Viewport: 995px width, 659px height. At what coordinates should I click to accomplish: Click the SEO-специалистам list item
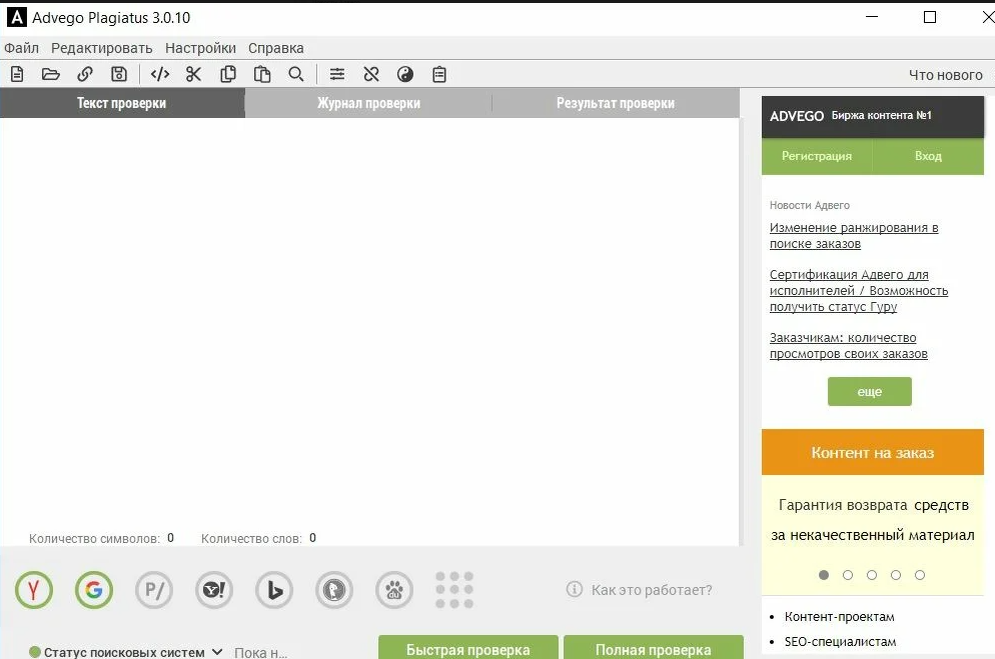[840, 641]
